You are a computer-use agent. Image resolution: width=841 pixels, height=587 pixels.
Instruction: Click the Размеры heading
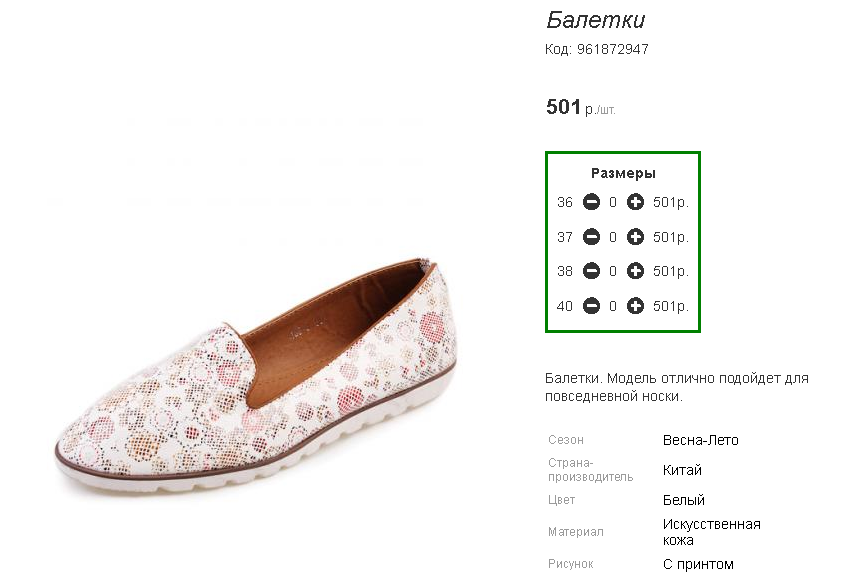[623, 173]
